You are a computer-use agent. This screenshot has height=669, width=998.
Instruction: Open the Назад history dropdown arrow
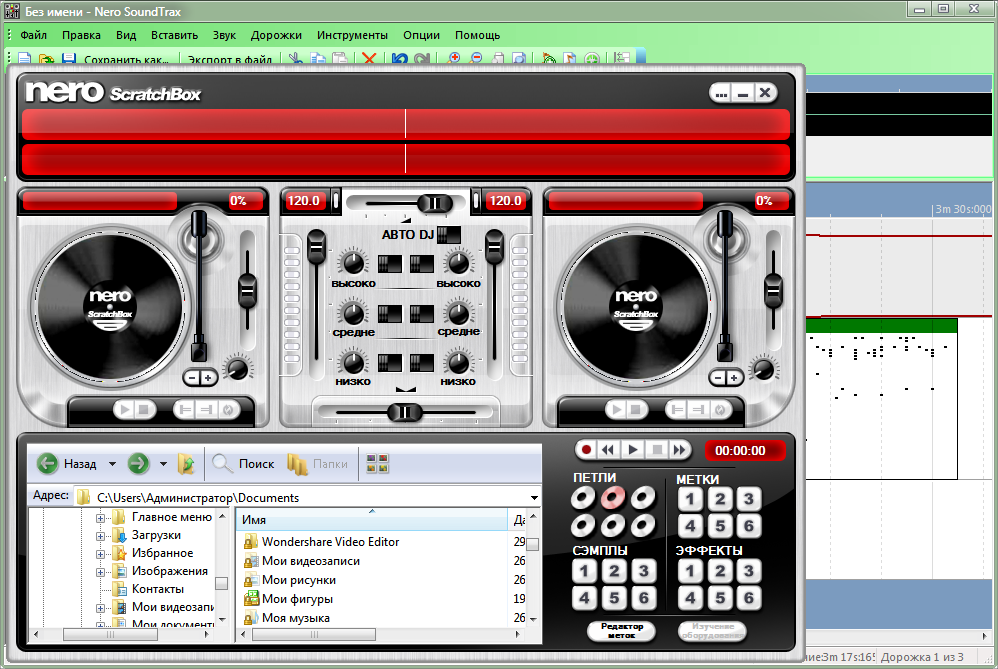pyautogui.click(x=112, y=464)
